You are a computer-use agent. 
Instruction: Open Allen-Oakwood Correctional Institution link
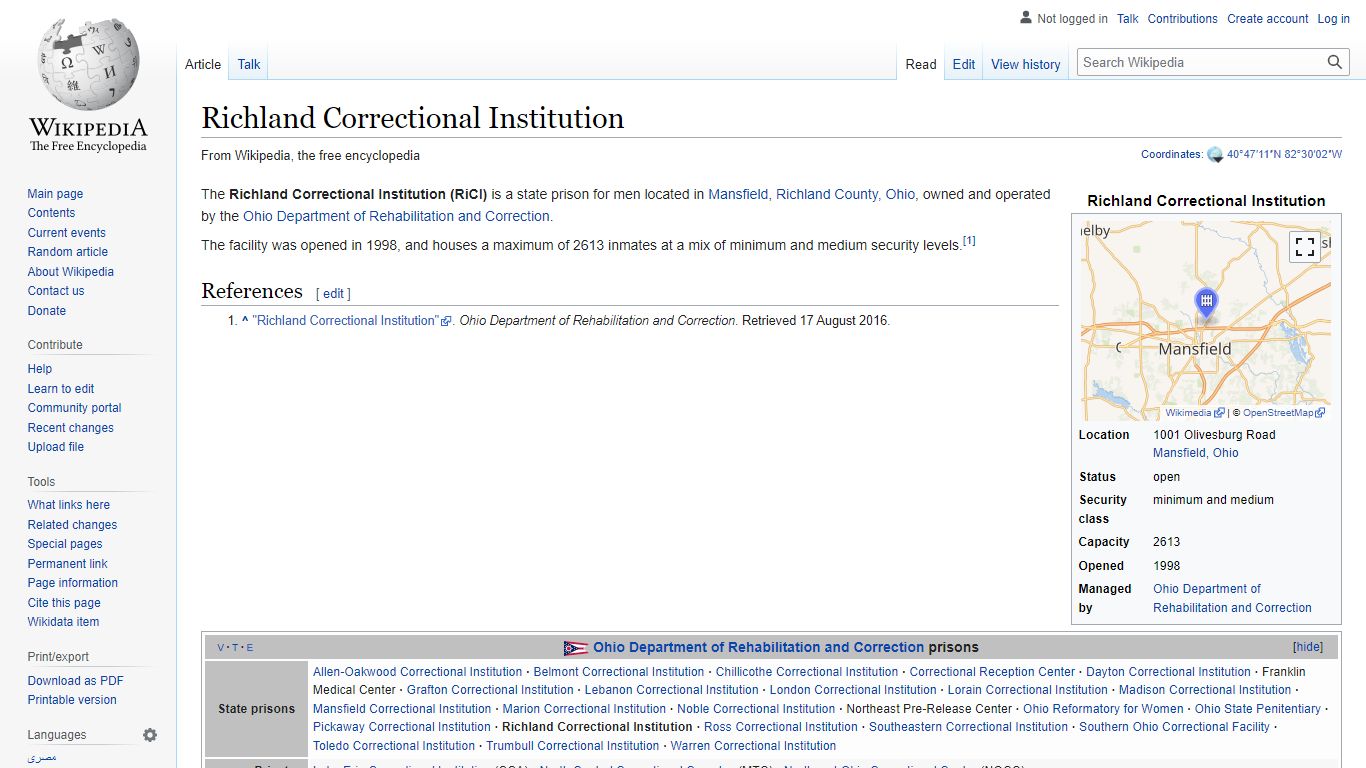417,672
